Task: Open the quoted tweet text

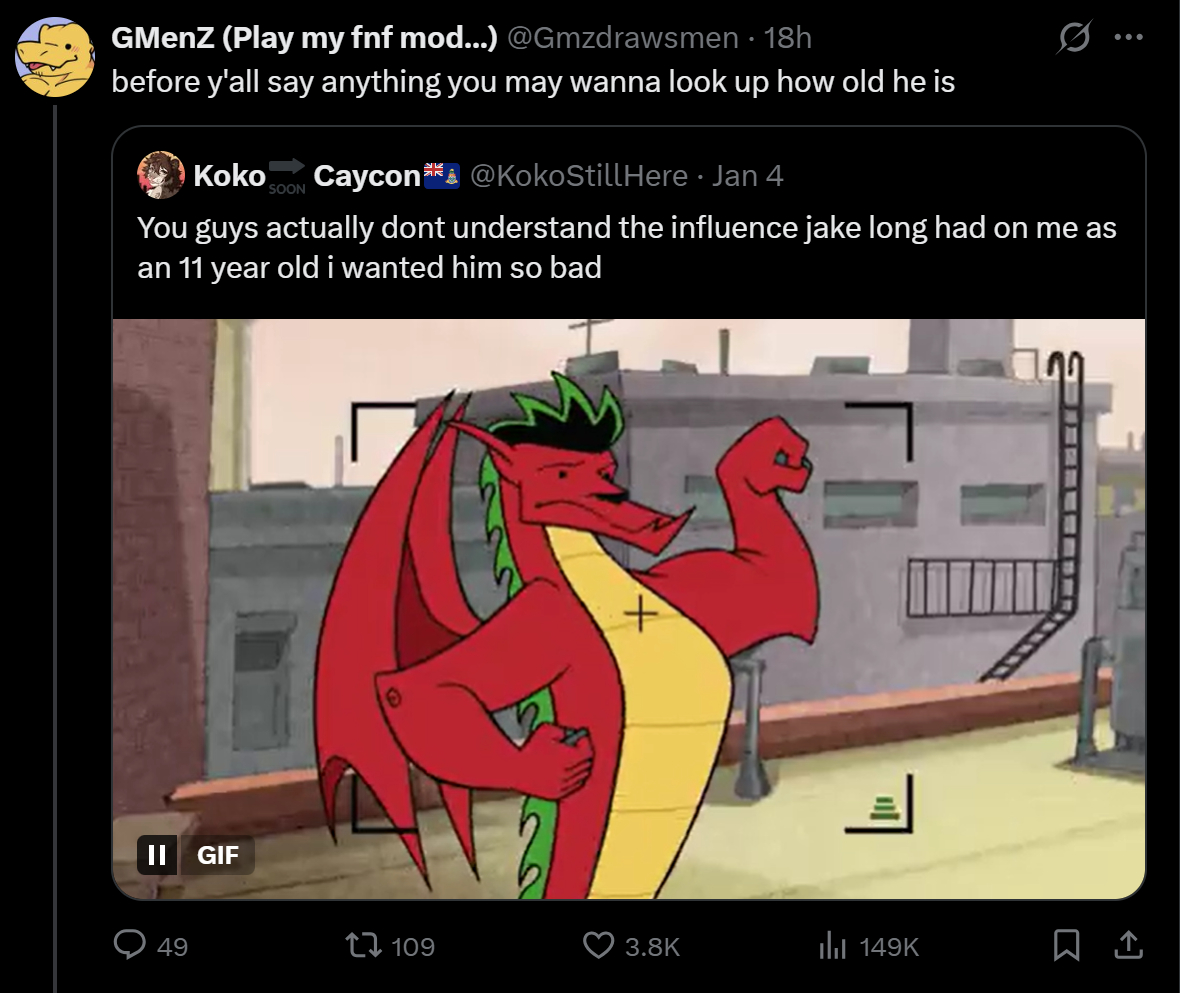Action: [x=626, y=248]
